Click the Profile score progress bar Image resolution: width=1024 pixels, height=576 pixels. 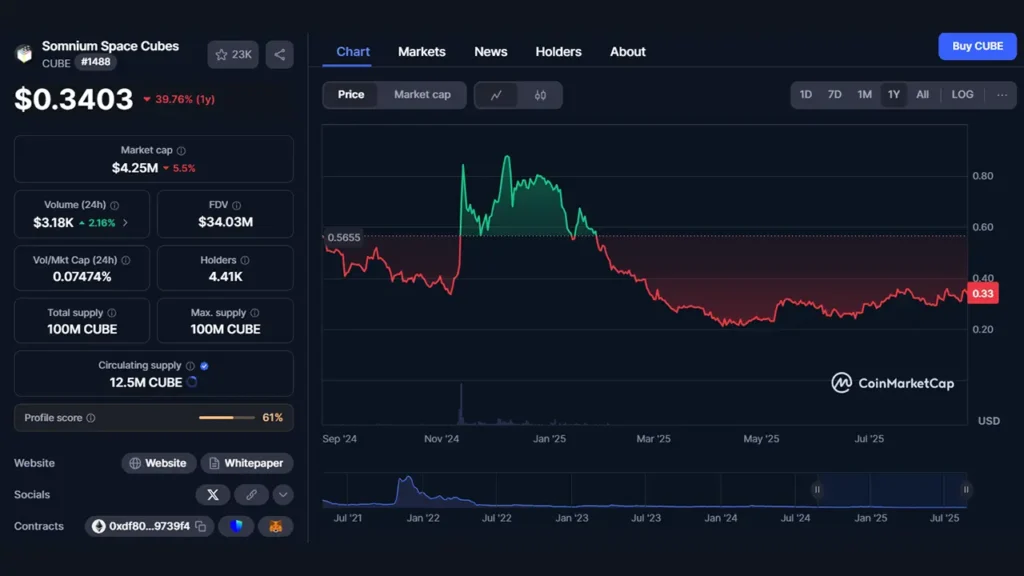click(x=227, y=418)
